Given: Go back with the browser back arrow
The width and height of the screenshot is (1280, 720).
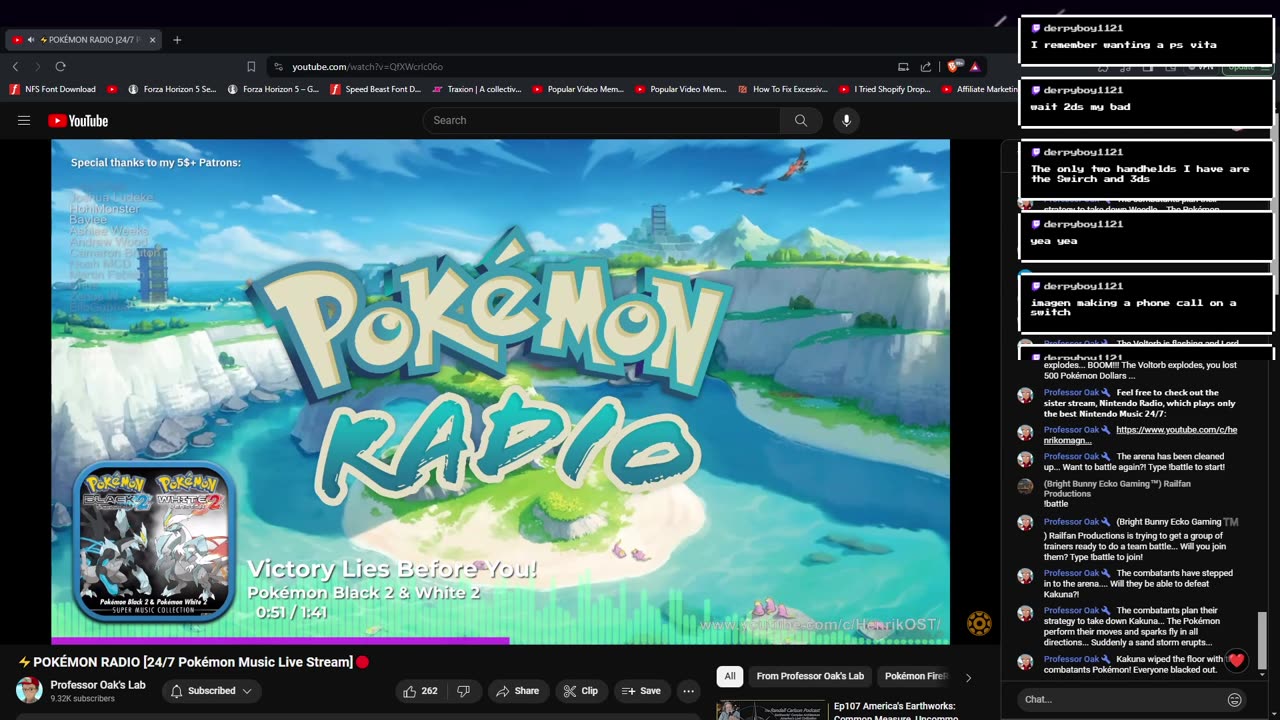Looking at the screenshot, I should click(15, 67).
